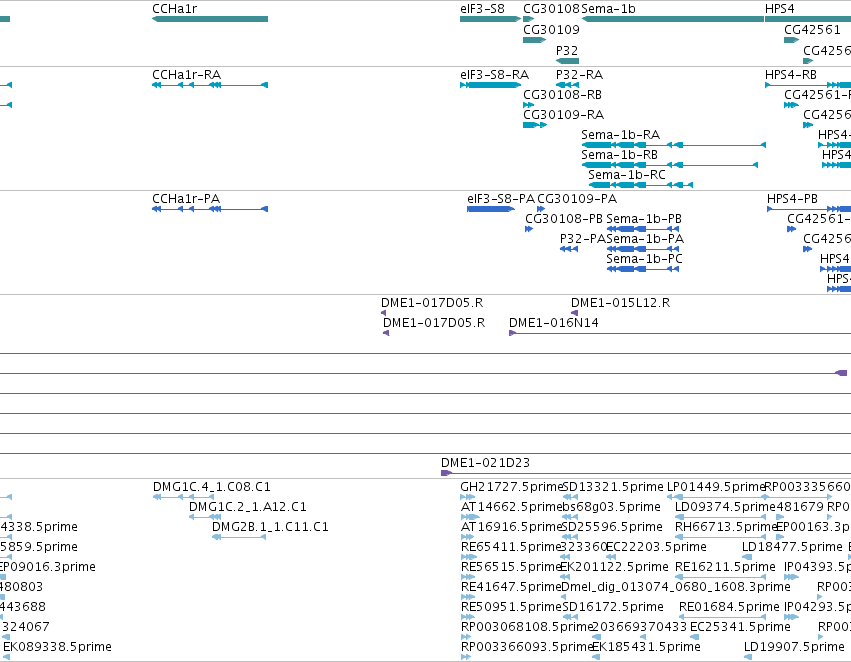Select the DME1-016N14 clone
Image resolution: width=851 pixels, height=662 pixels.
tap(679, 333)
